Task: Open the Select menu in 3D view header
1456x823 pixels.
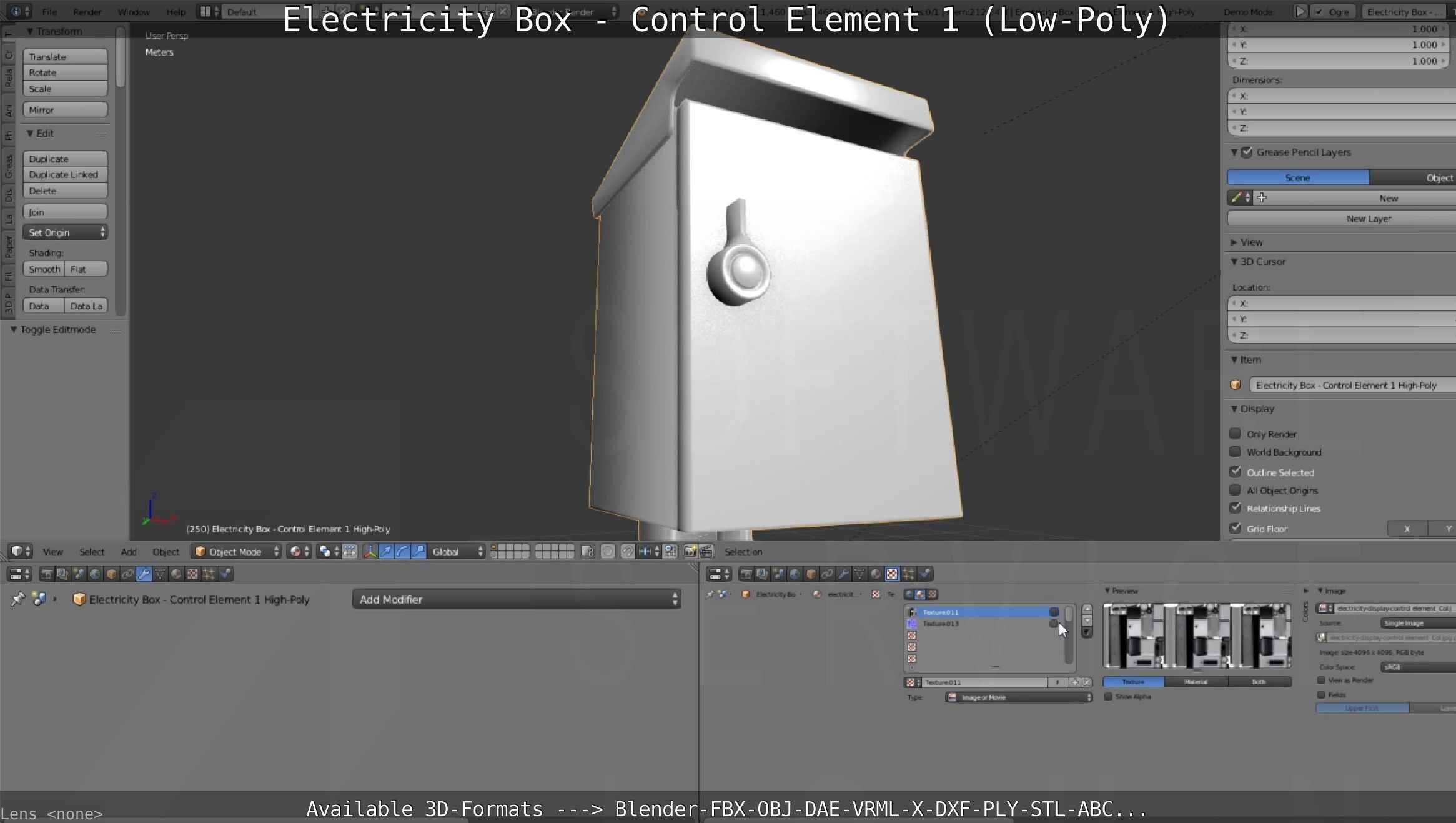Action: click(x=92, y=552)
